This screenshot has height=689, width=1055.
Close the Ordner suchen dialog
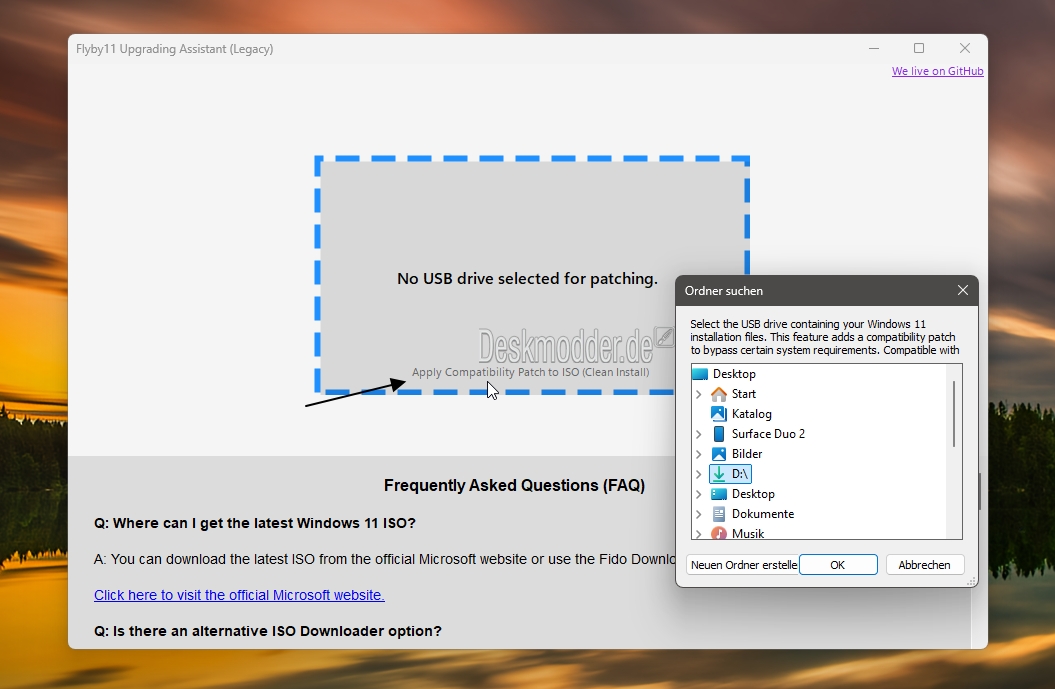pos(963,290)
